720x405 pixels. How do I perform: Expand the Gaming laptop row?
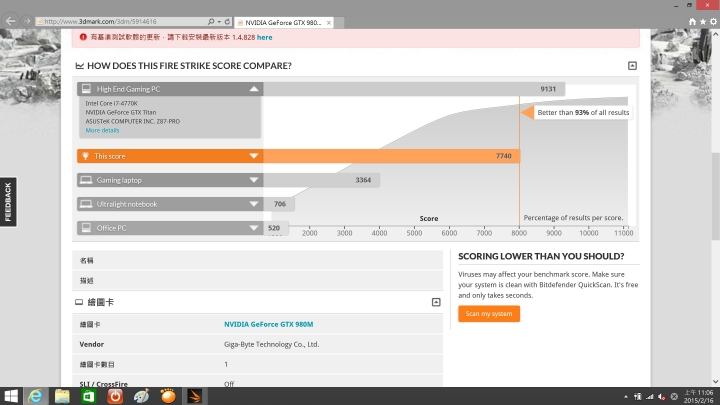[253, 180]
